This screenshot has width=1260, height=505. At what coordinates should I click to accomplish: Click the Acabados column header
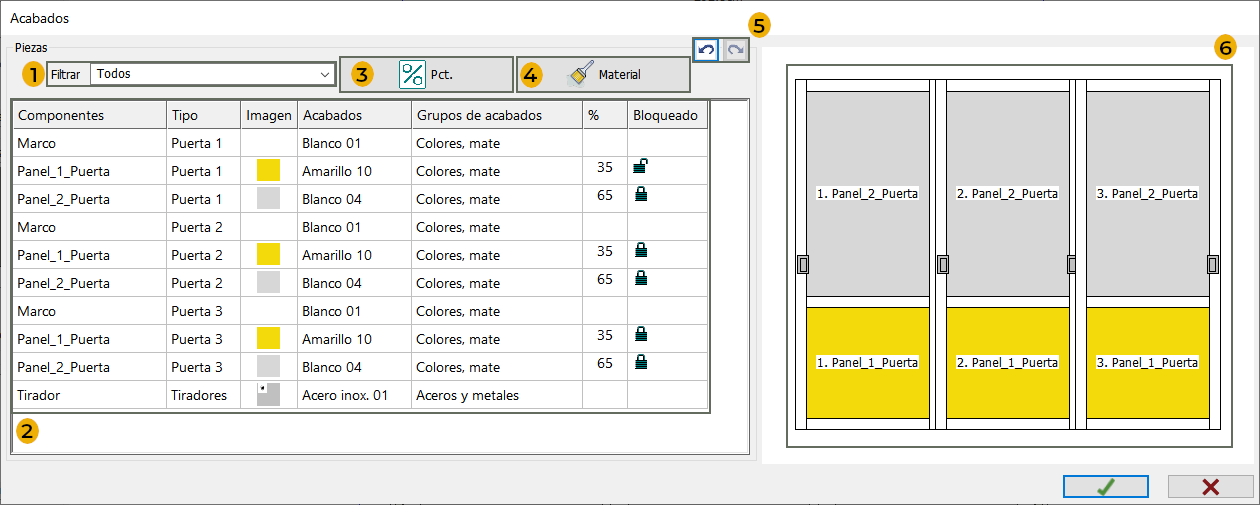click(x=354, y=115)
